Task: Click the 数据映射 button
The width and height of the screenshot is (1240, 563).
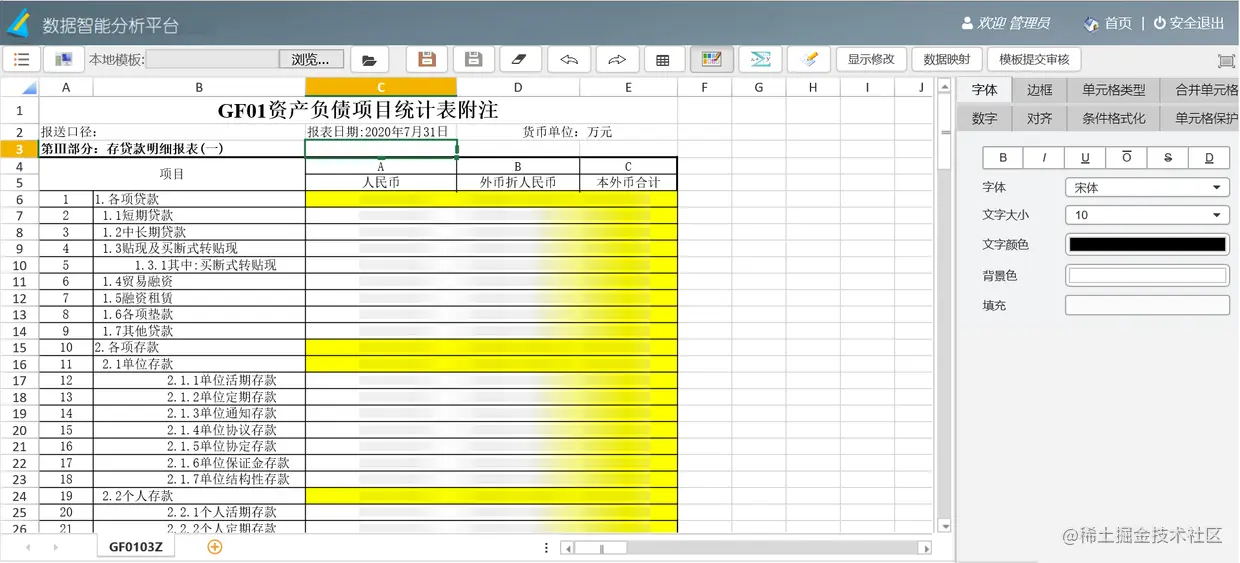Action: pyautogui.click(x=947, y=59)
